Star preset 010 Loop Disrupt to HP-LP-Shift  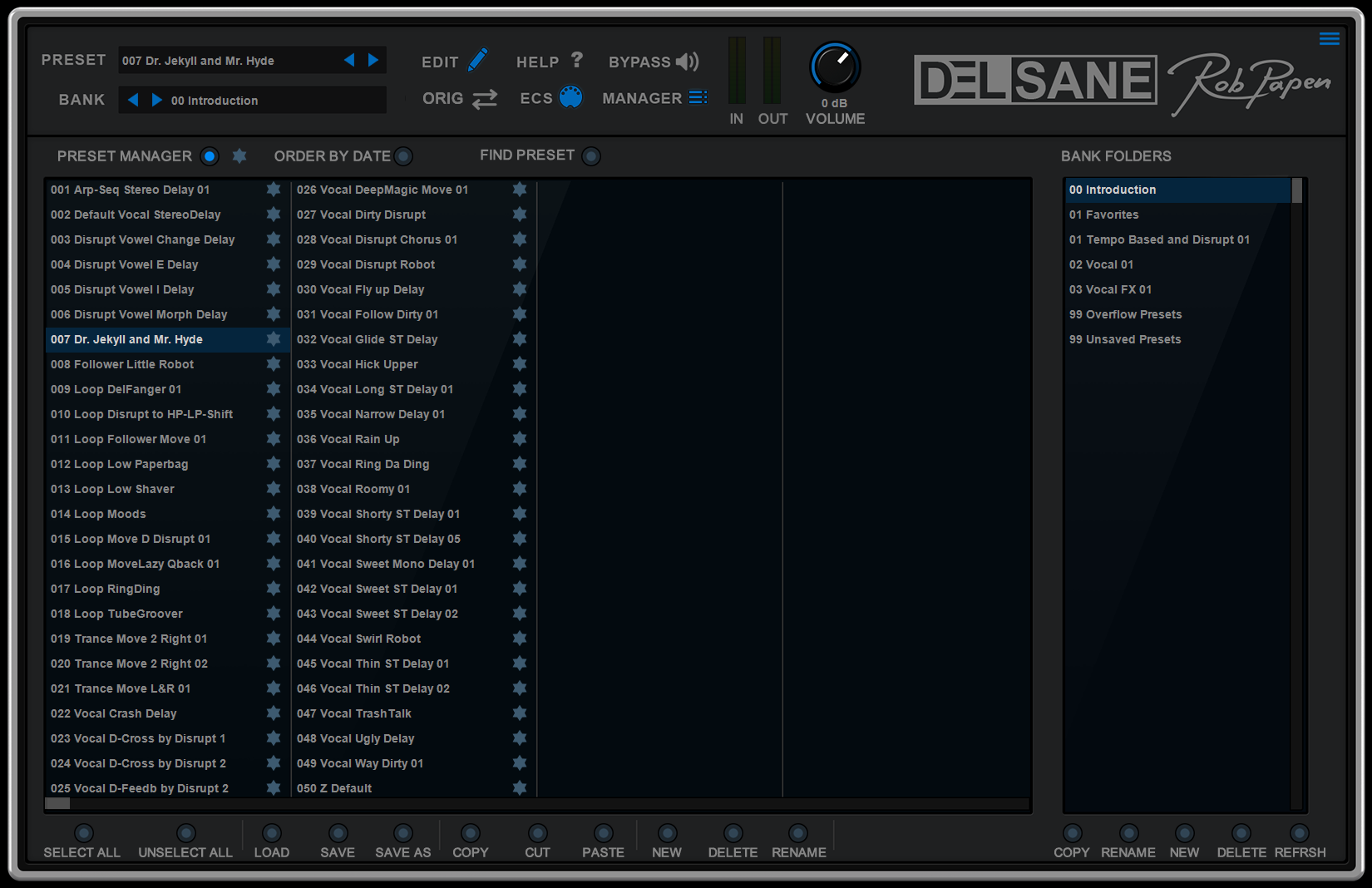coord(274,414)
